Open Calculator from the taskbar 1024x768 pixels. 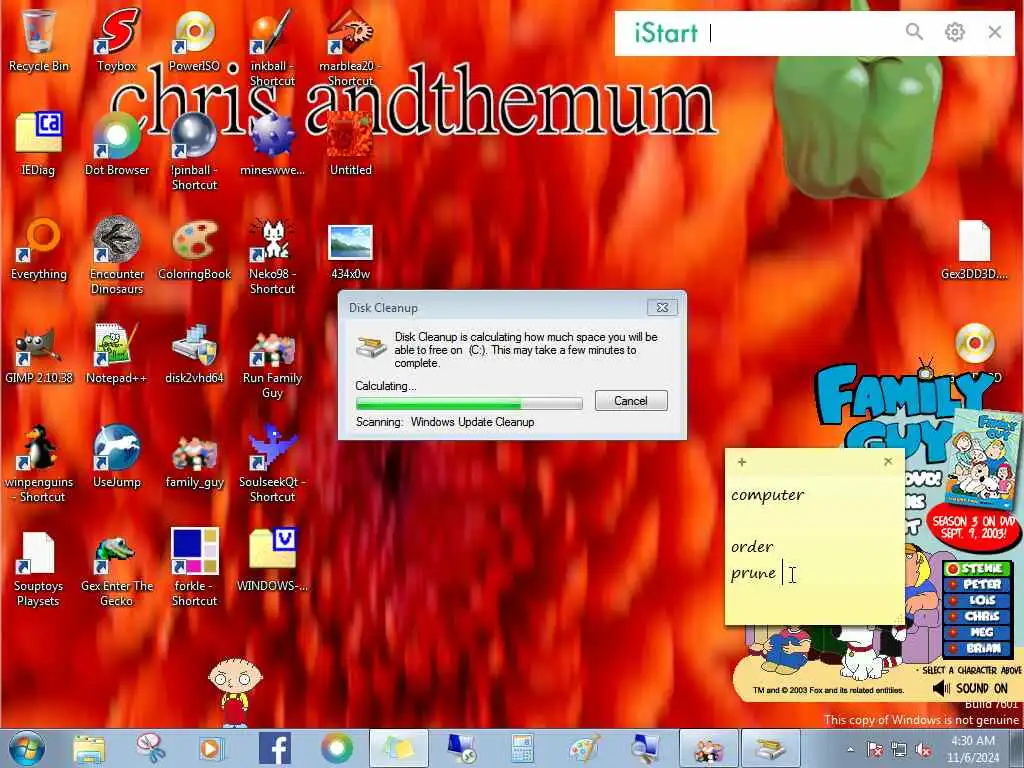(x=522, y=748)
